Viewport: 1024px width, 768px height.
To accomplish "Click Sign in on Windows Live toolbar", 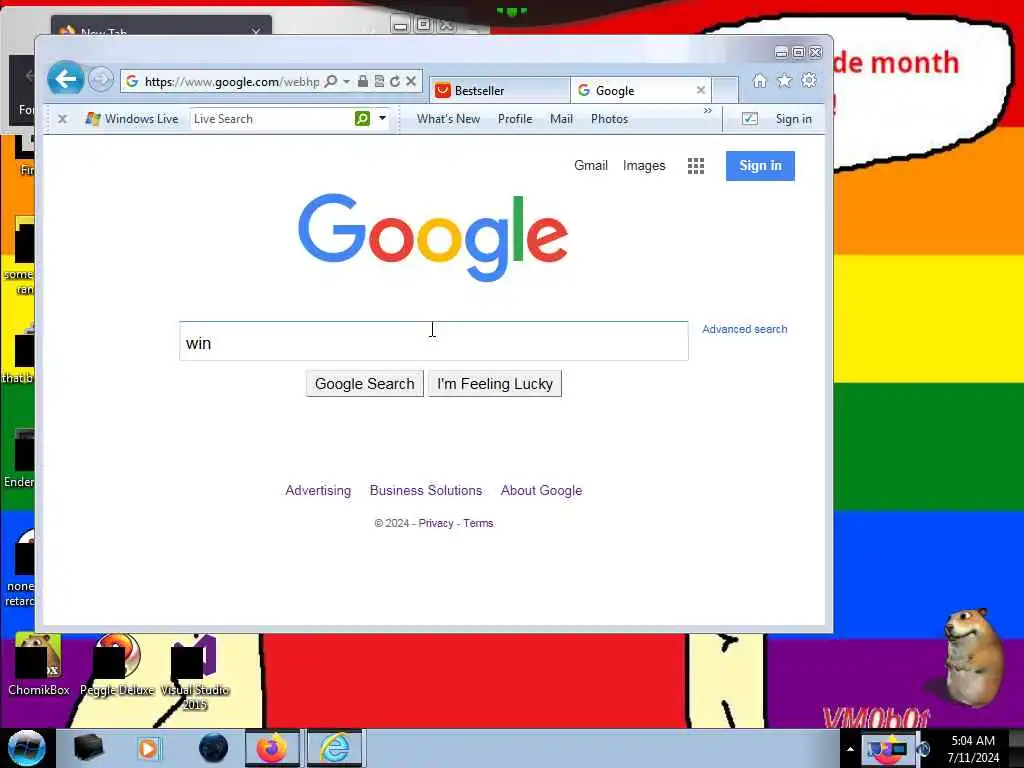I will [793, 119].
